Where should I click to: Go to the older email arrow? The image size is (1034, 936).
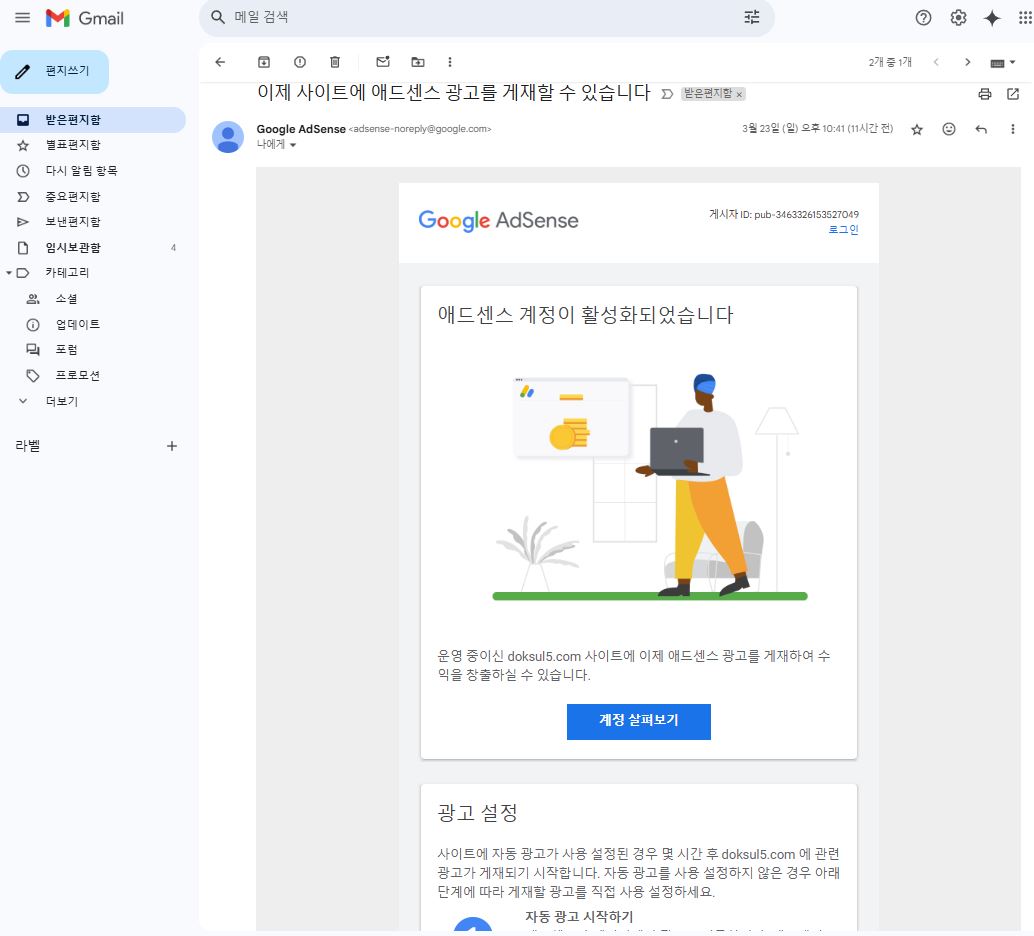(x=967, y=62)
